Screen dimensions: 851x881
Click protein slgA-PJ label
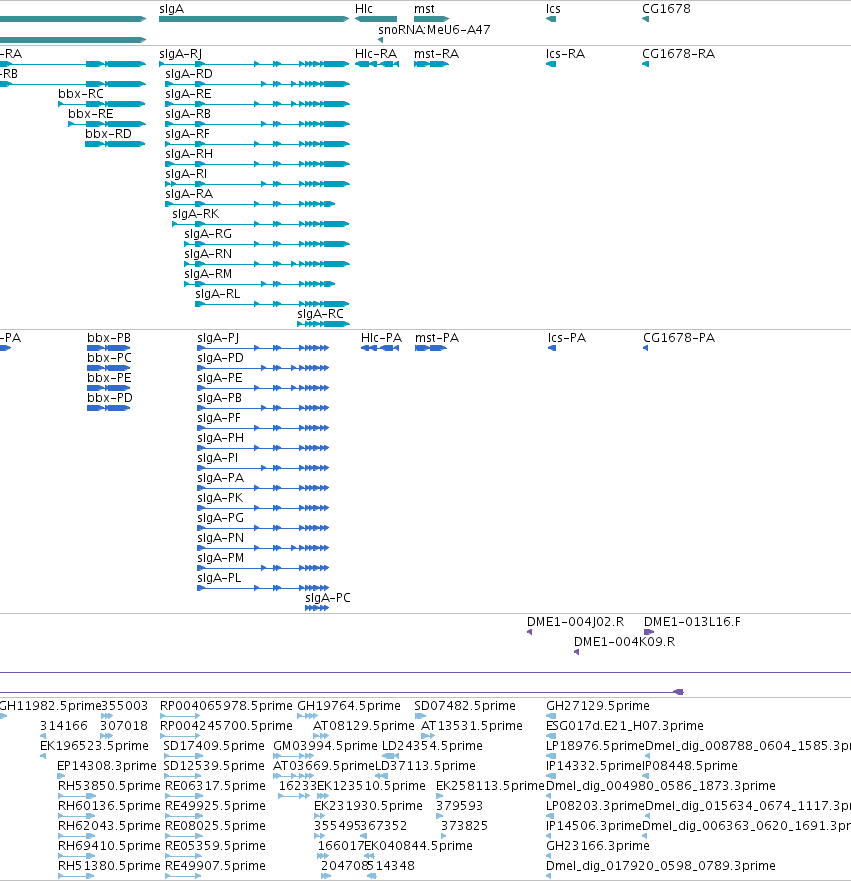[x=218, y=338]
